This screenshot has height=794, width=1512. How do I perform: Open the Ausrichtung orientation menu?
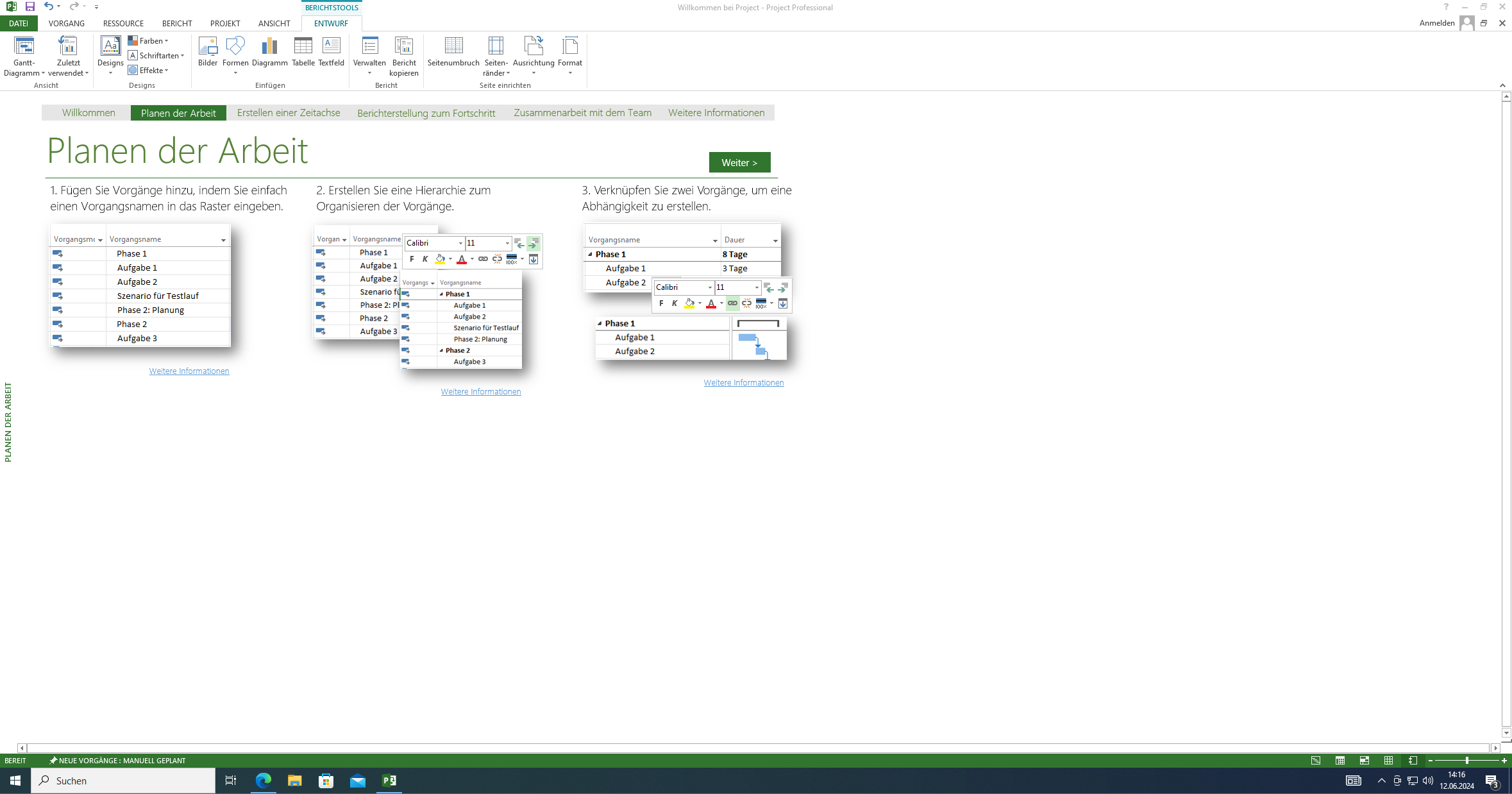pos(533,56)
